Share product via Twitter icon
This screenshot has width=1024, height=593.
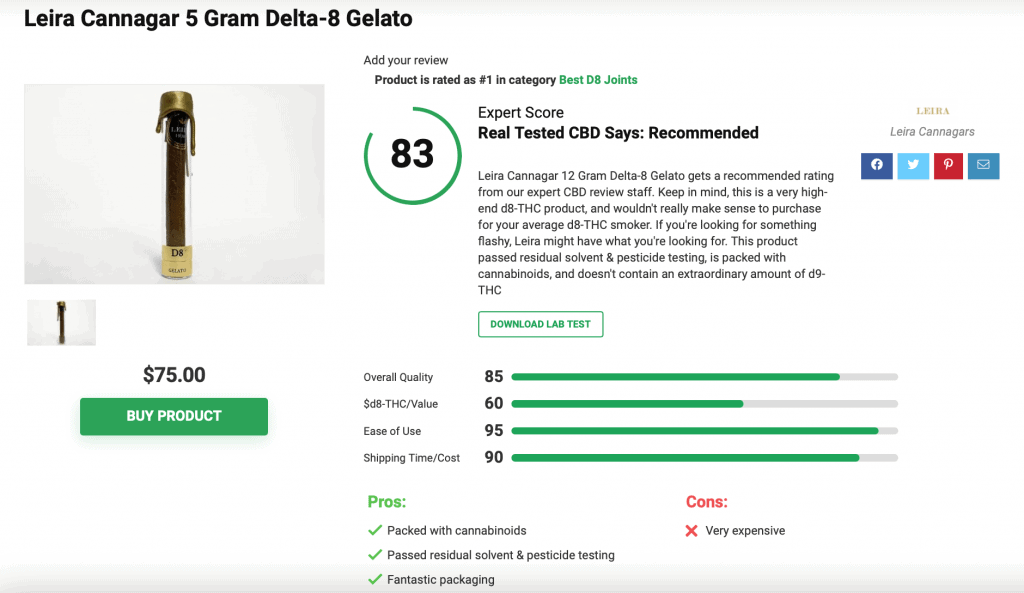pos(913,165)
